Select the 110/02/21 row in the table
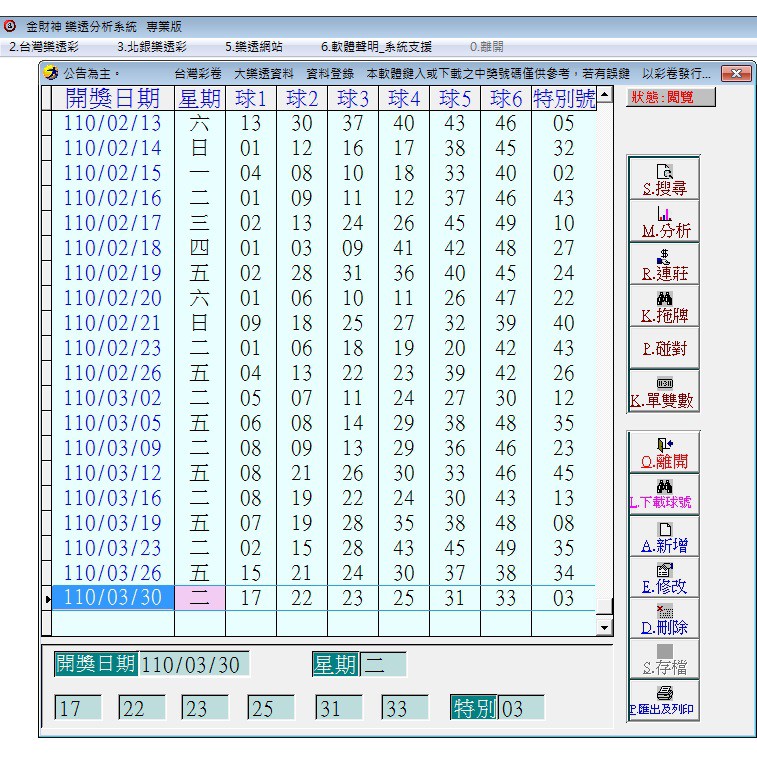757x757 pixels. click(112, 324)
